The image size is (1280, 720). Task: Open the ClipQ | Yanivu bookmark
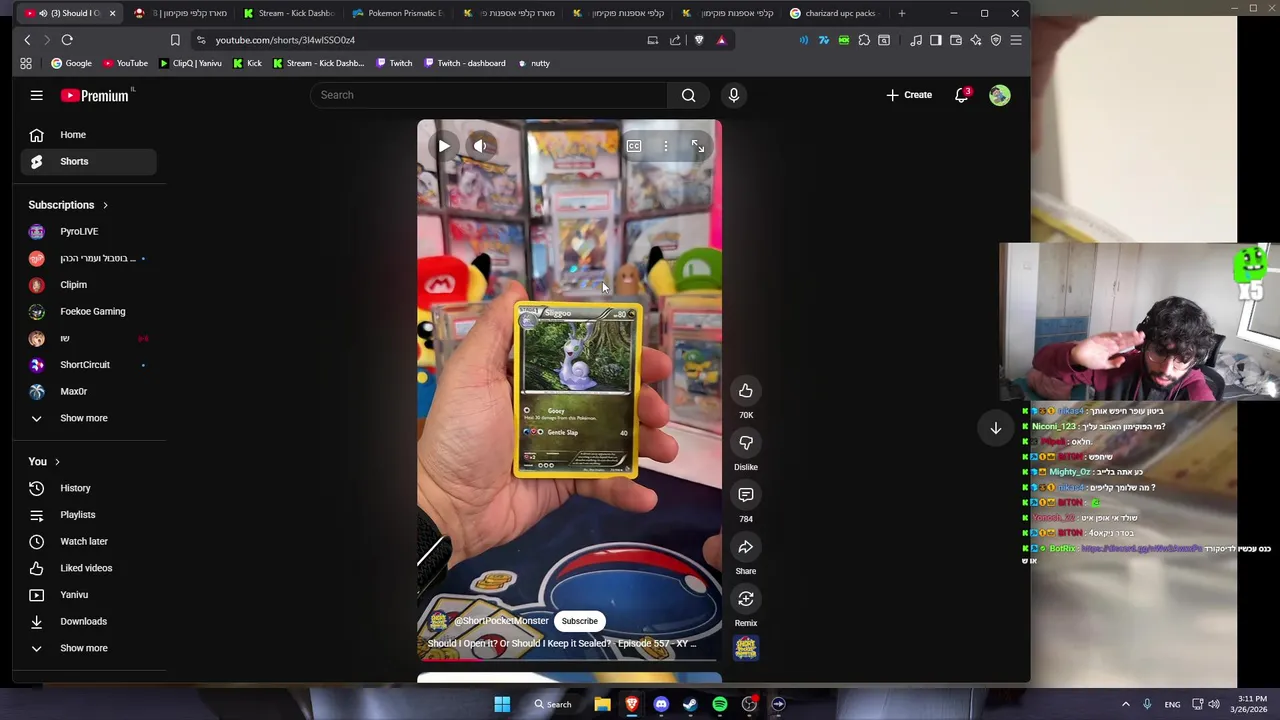click(191, 63)
